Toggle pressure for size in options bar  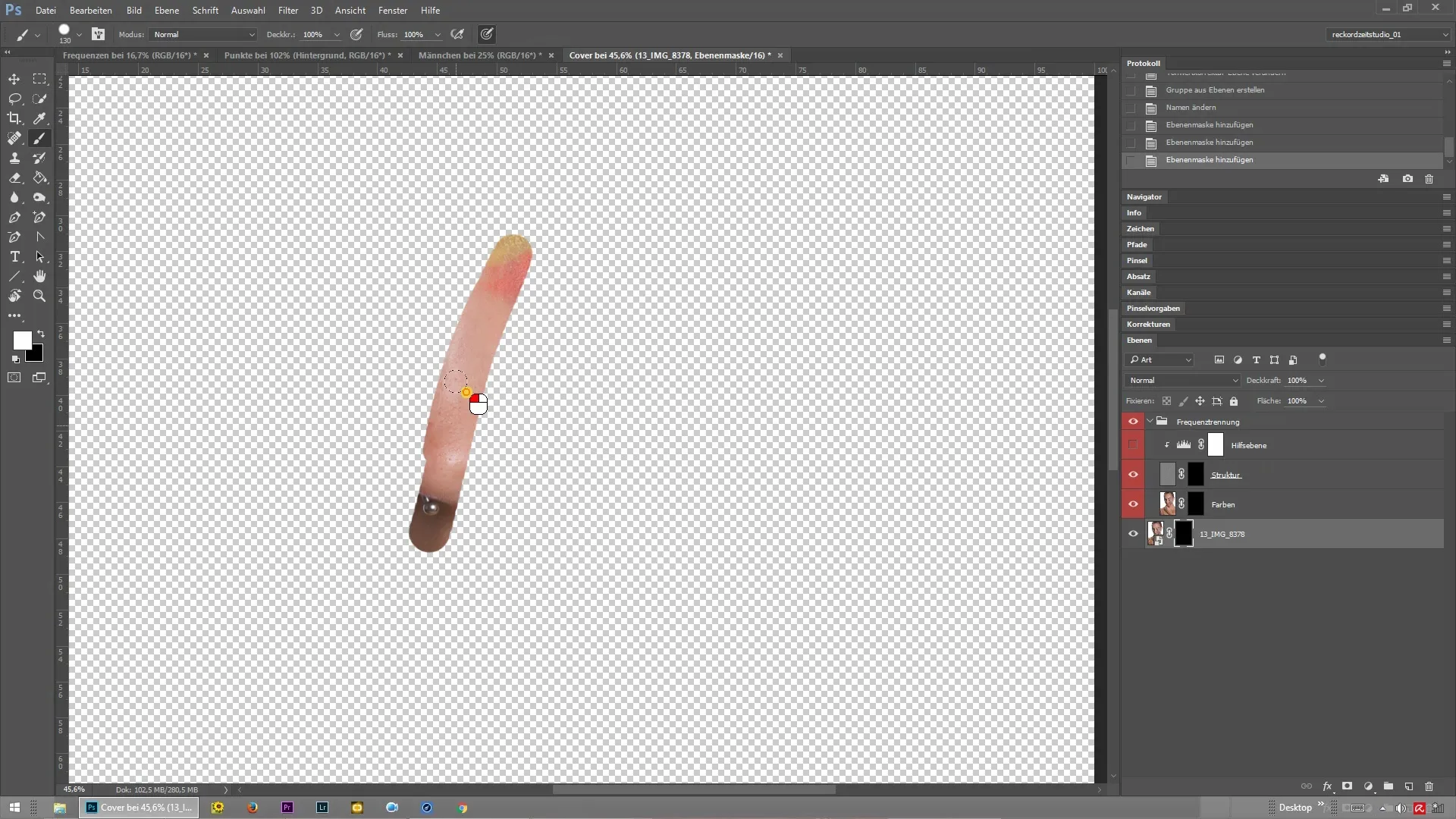pyautogui.click(x=487, y=34)
